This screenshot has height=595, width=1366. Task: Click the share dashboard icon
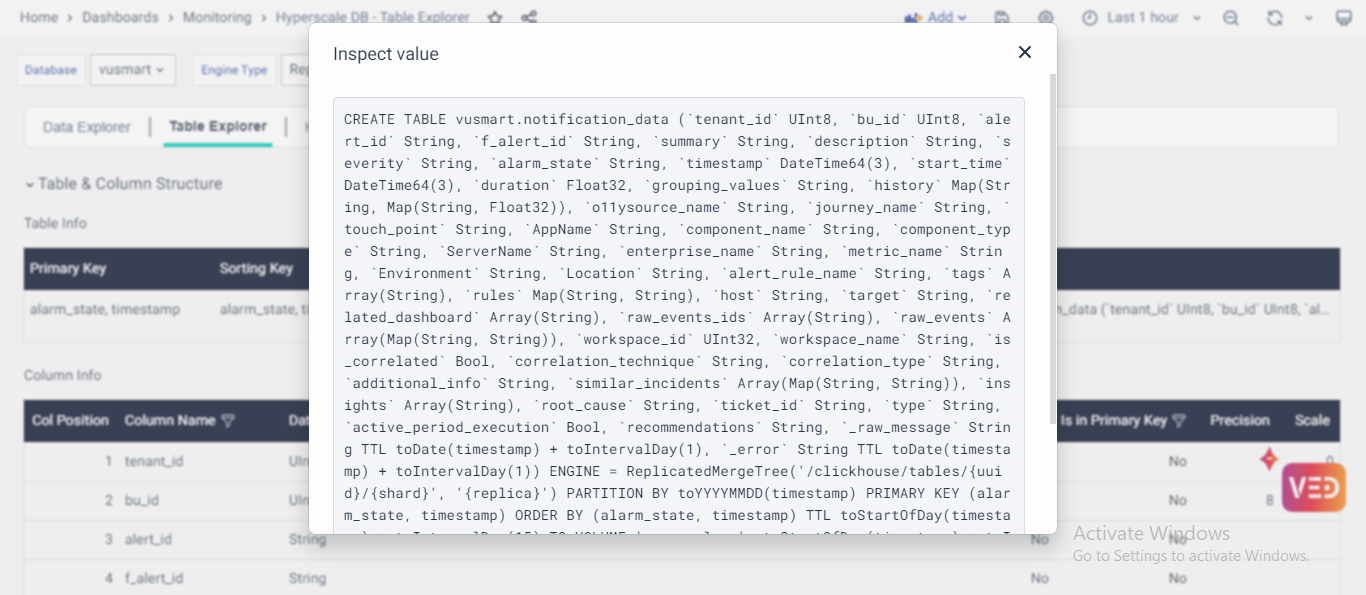(529, 18)
